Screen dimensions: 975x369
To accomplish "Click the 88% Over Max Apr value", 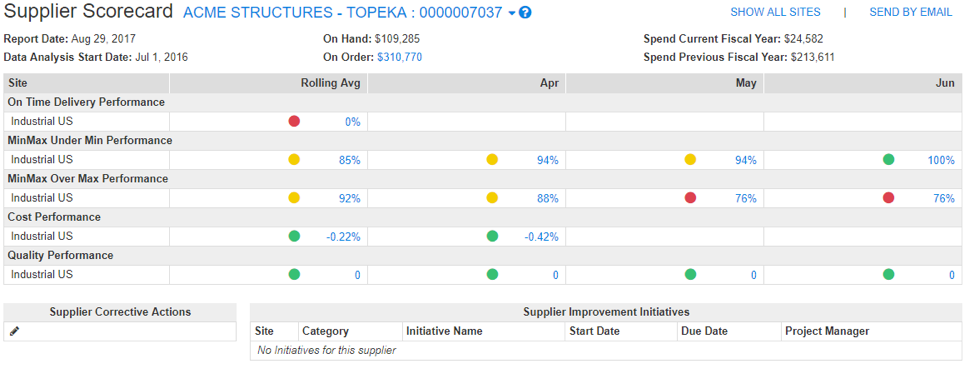I will tap(548, 199).
